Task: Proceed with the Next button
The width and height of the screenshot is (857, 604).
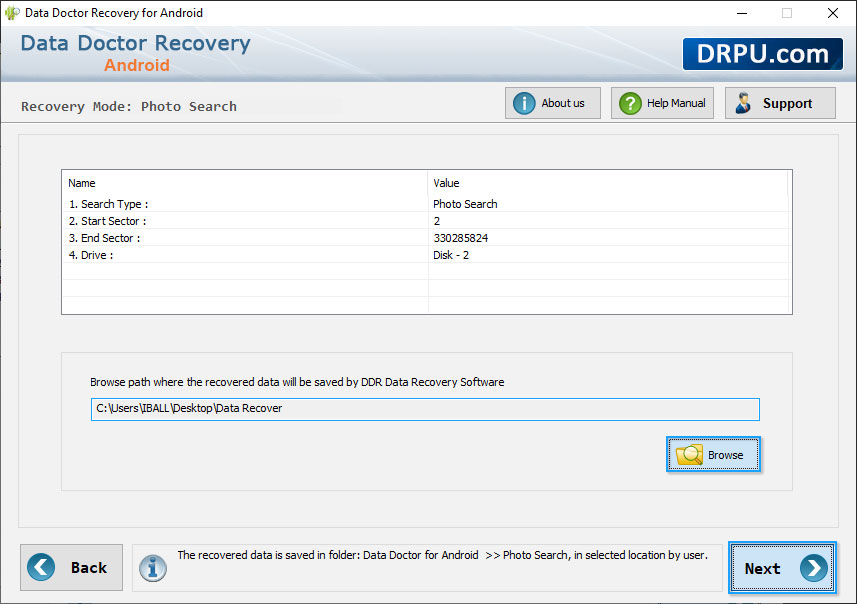Action: tap(782, 568)
